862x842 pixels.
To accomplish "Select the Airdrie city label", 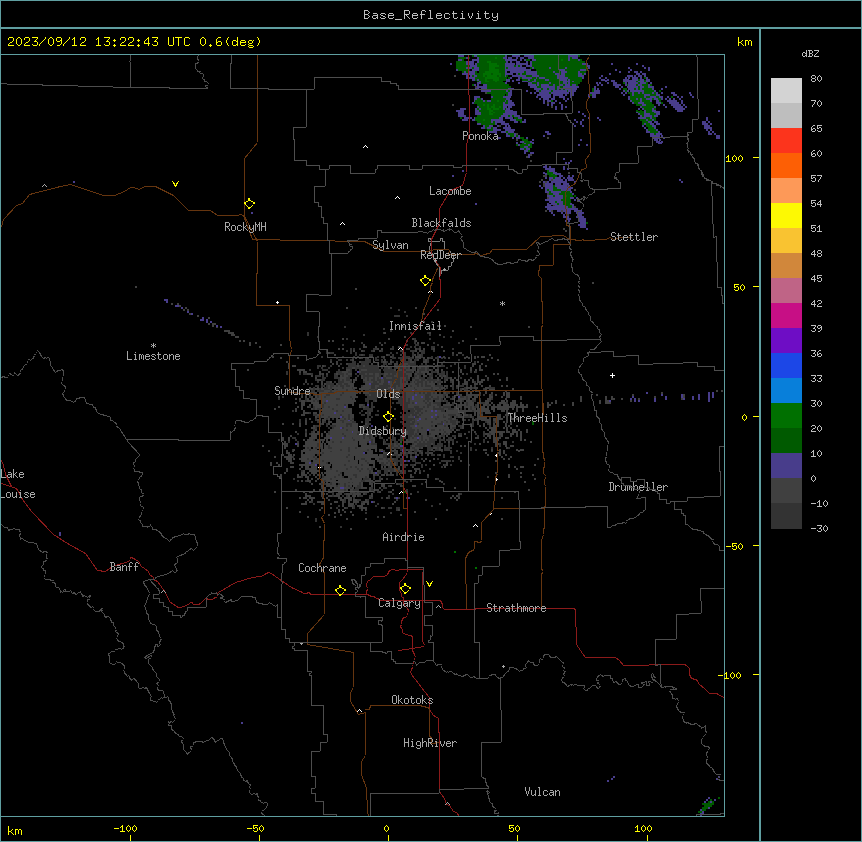I will (x=403, y=537).
